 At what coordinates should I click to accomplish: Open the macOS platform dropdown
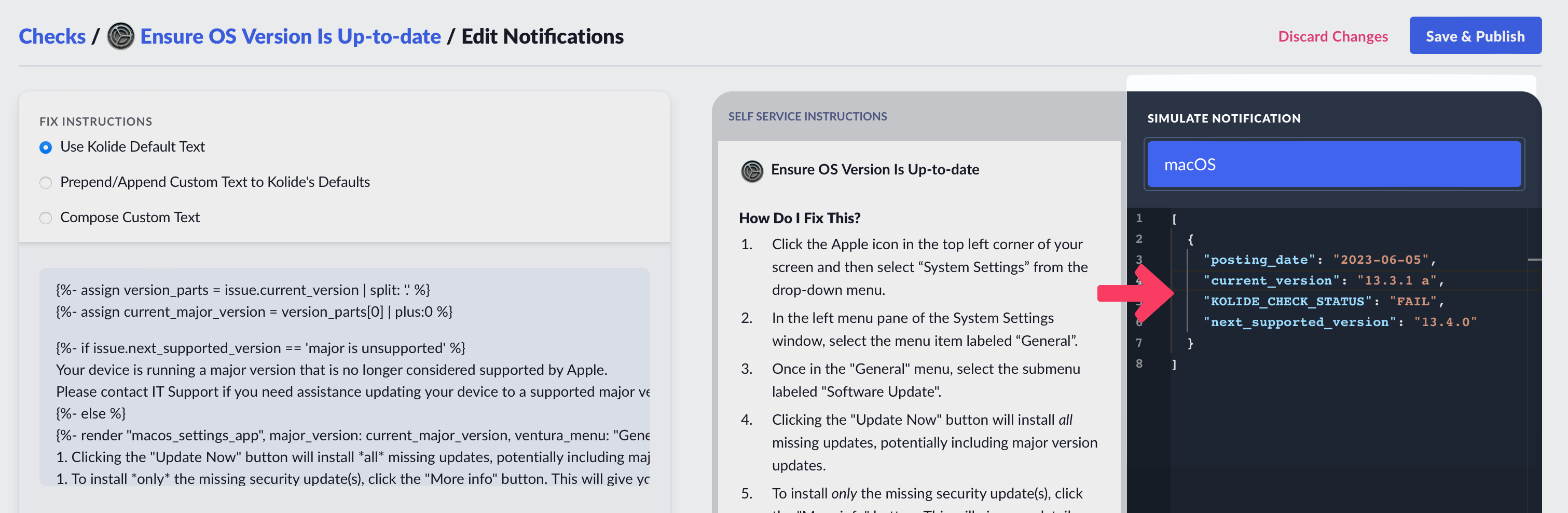coord(1333,165)
